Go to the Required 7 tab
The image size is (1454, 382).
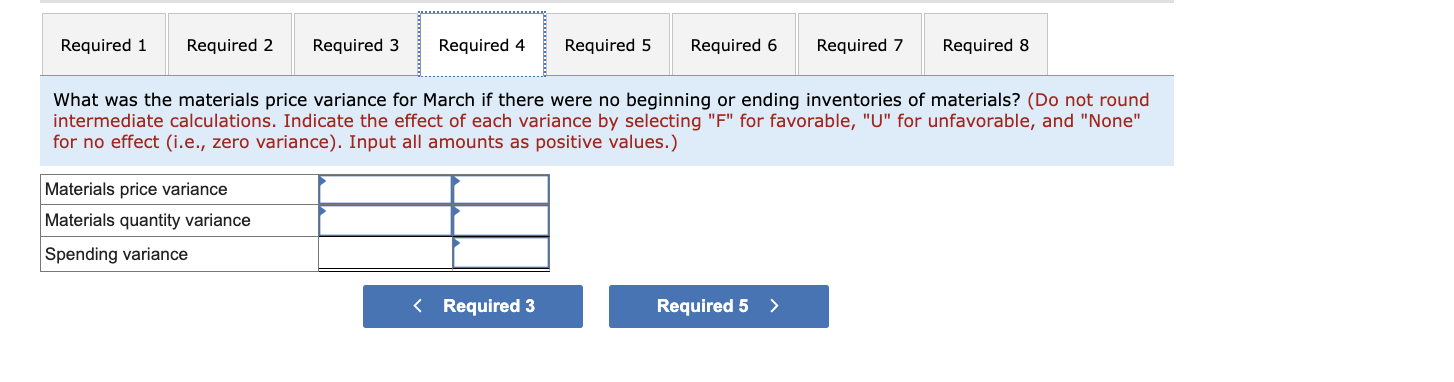pos(860,45)
